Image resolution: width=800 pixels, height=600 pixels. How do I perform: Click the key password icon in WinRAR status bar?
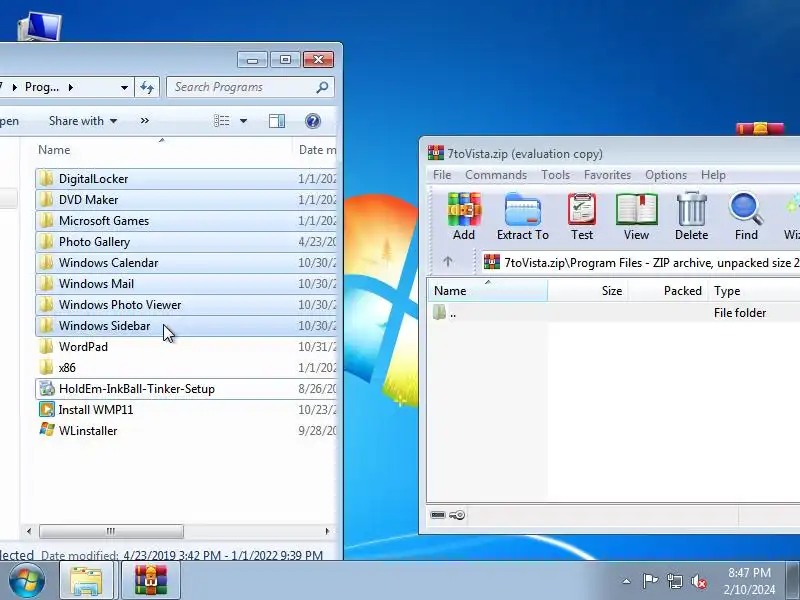457,515
